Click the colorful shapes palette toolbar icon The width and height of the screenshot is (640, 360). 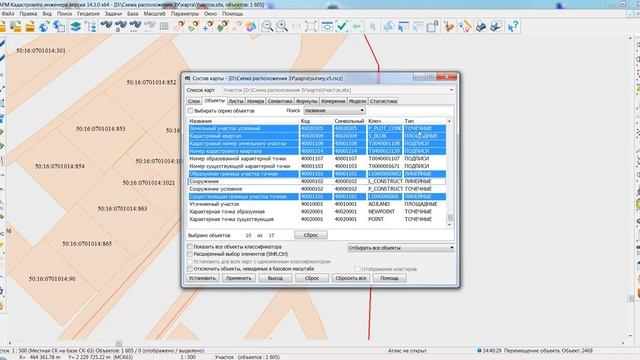tap(251, 27)
